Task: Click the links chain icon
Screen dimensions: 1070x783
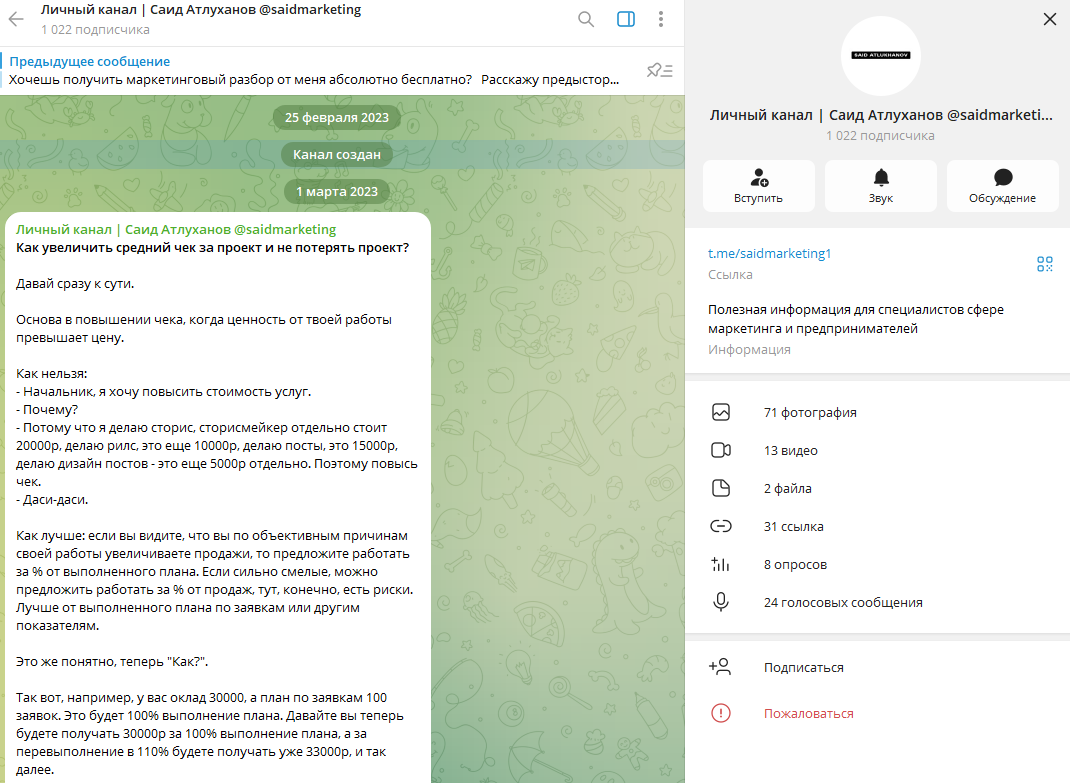Action: point(721,526)
